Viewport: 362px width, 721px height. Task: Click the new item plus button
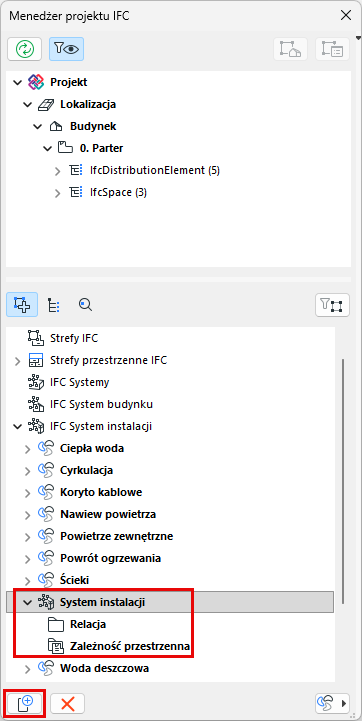[25, 703]
